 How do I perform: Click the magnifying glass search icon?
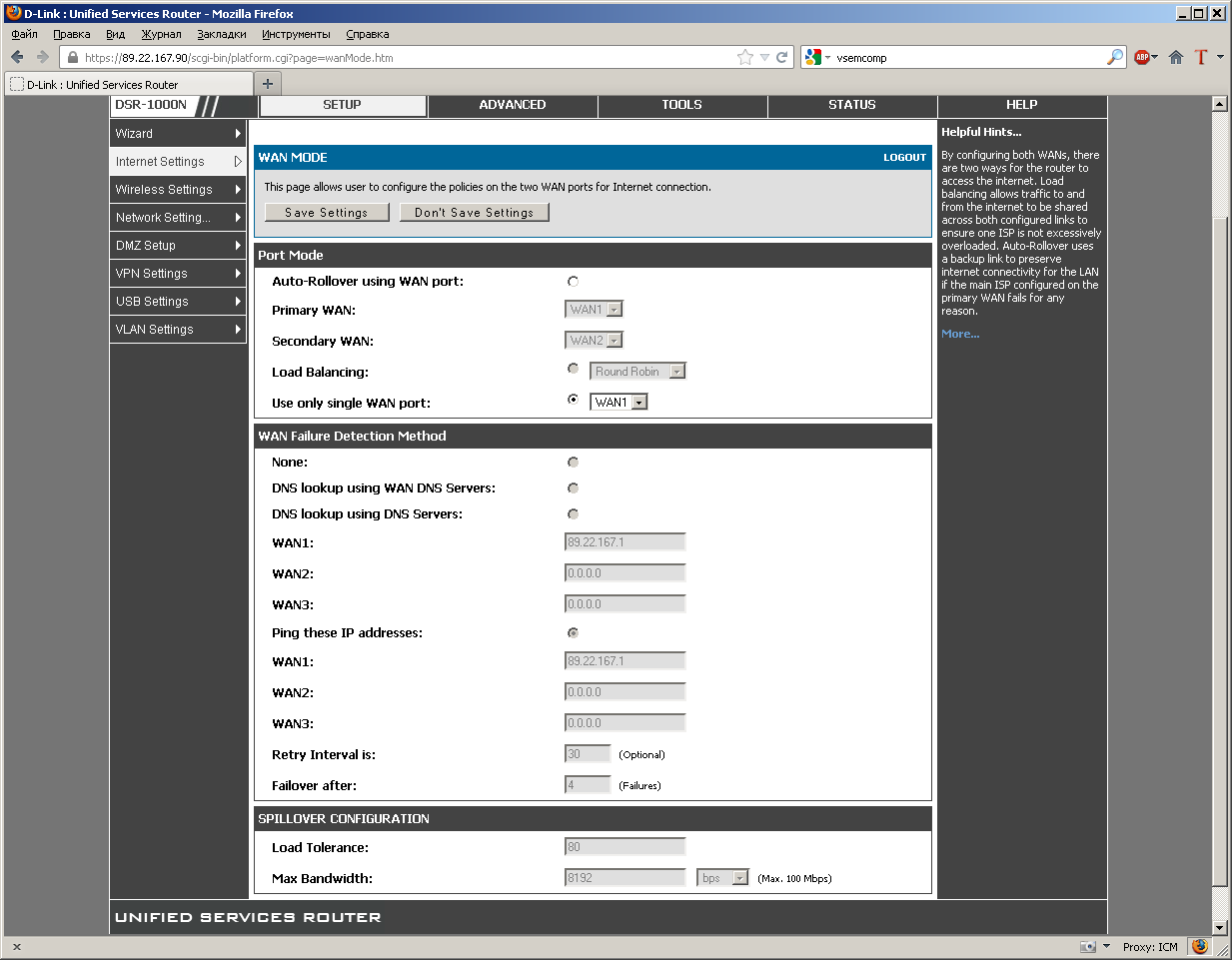pos(1115,57)
